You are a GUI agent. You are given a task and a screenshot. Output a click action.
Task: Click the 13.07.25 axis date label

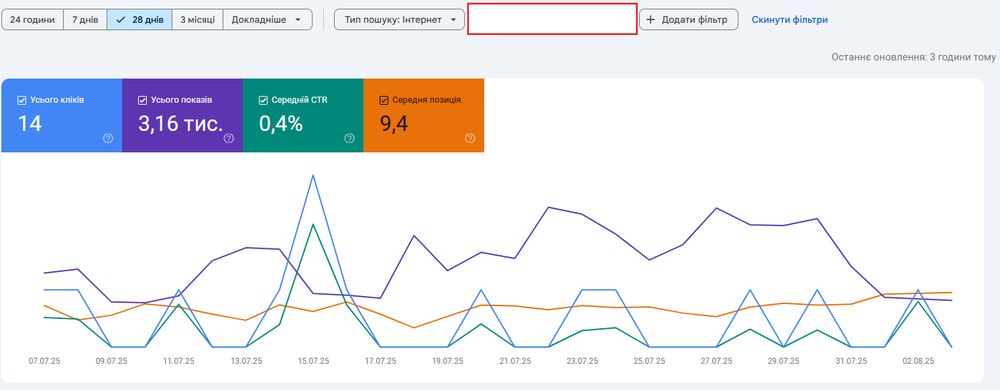[x=246, y=361]
